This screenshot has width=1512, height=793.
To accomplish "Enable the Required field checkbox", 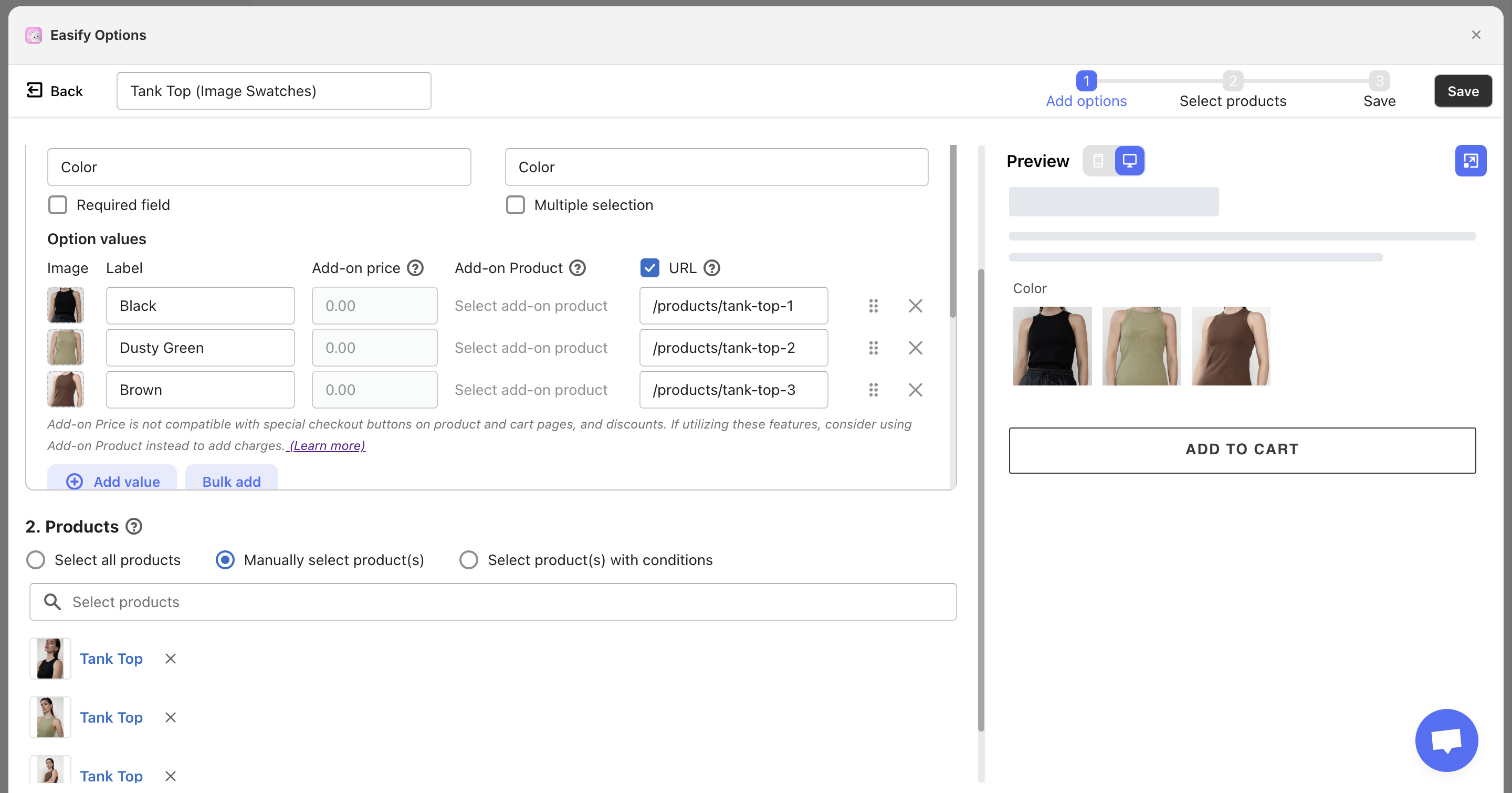I will (x=58, y=205).
